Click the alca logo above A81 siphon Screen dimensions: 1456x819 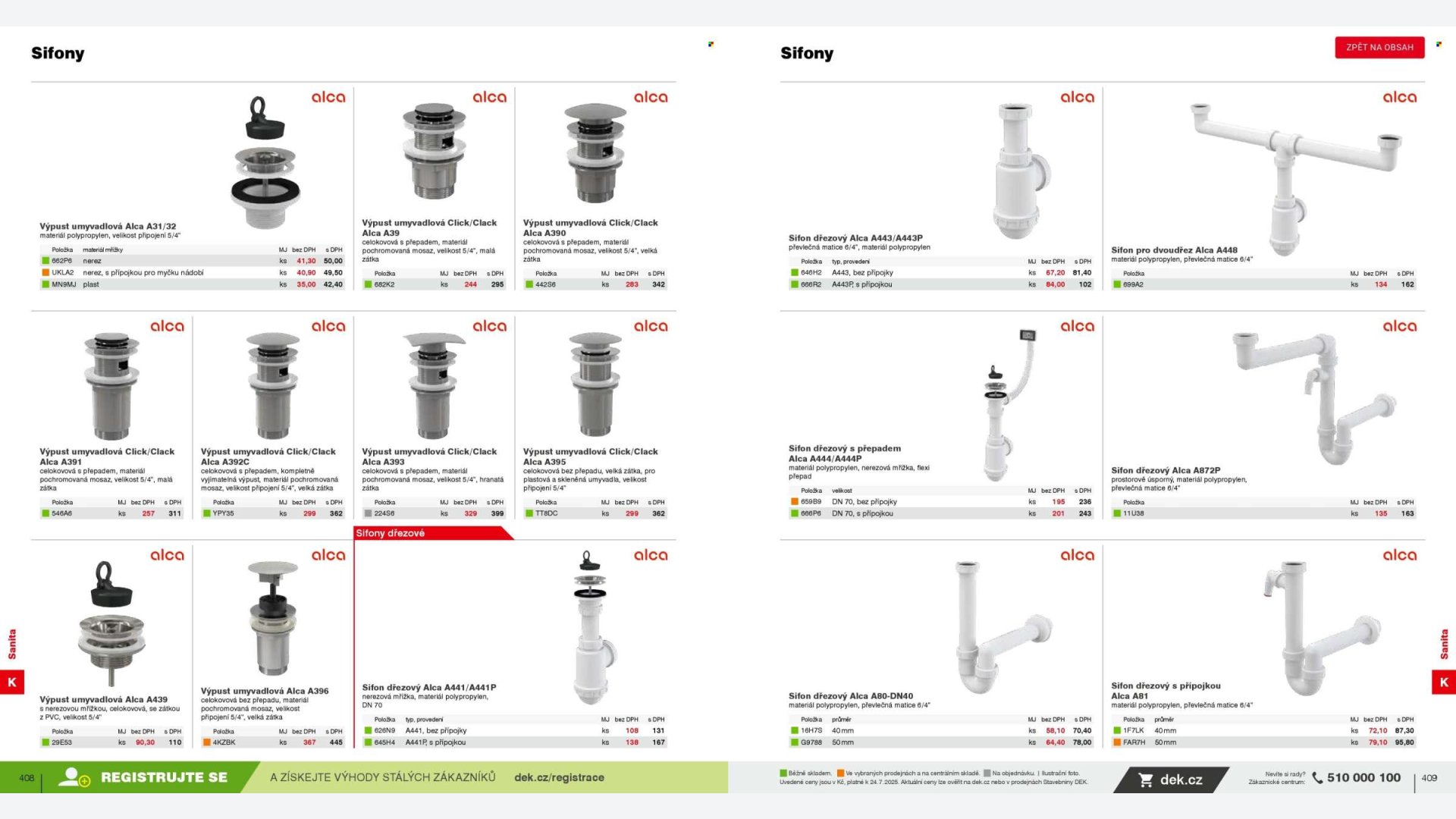coord(1399,555)
